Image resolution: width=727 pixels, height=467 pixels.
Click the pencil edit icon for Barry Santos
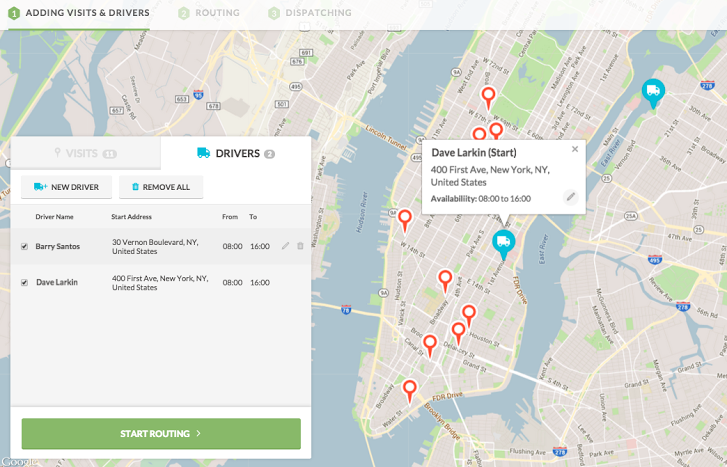pyautogui.click(x=285, y=246)
